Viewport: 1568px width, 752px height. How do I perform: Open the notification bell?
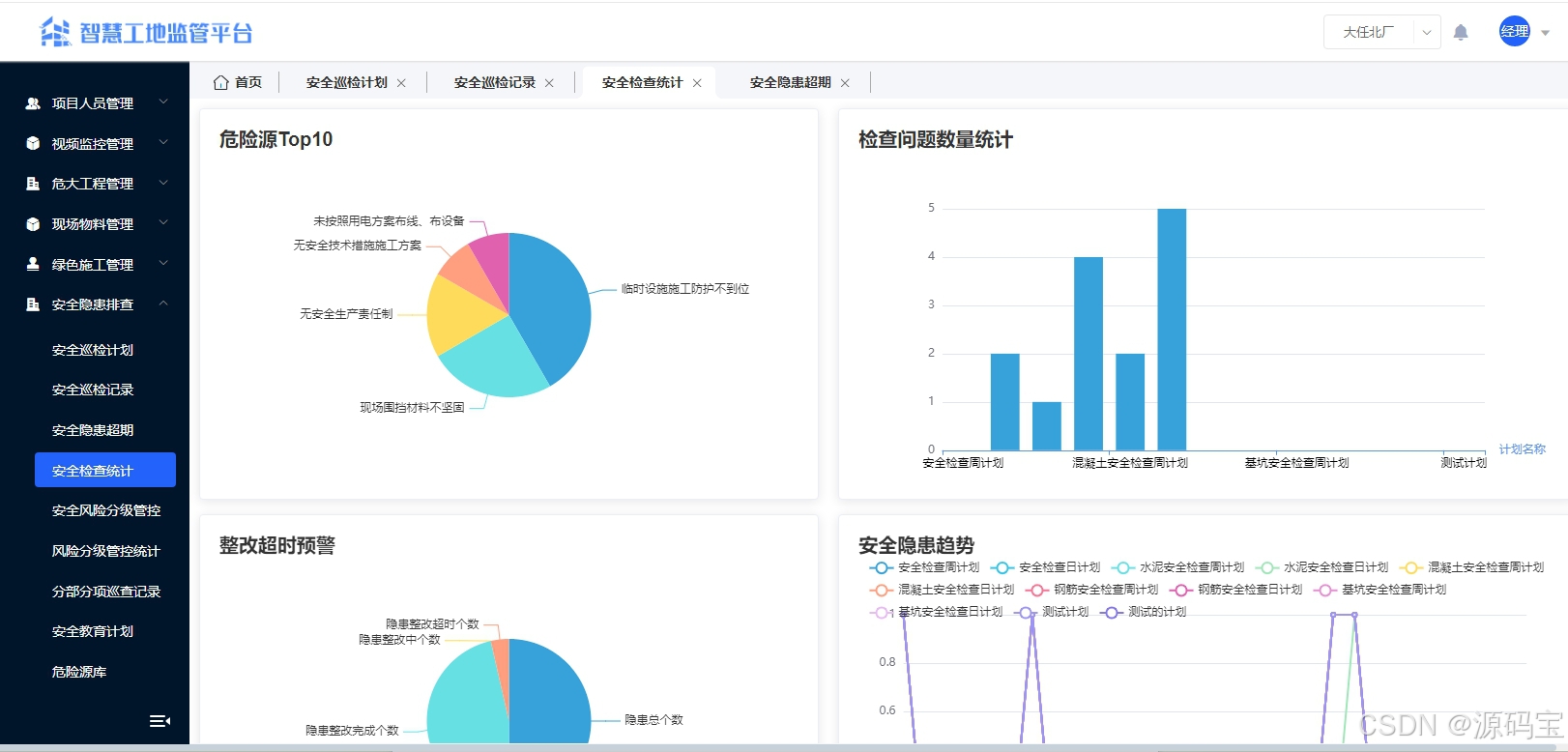pyautogui.click(x=1461, y=32)
